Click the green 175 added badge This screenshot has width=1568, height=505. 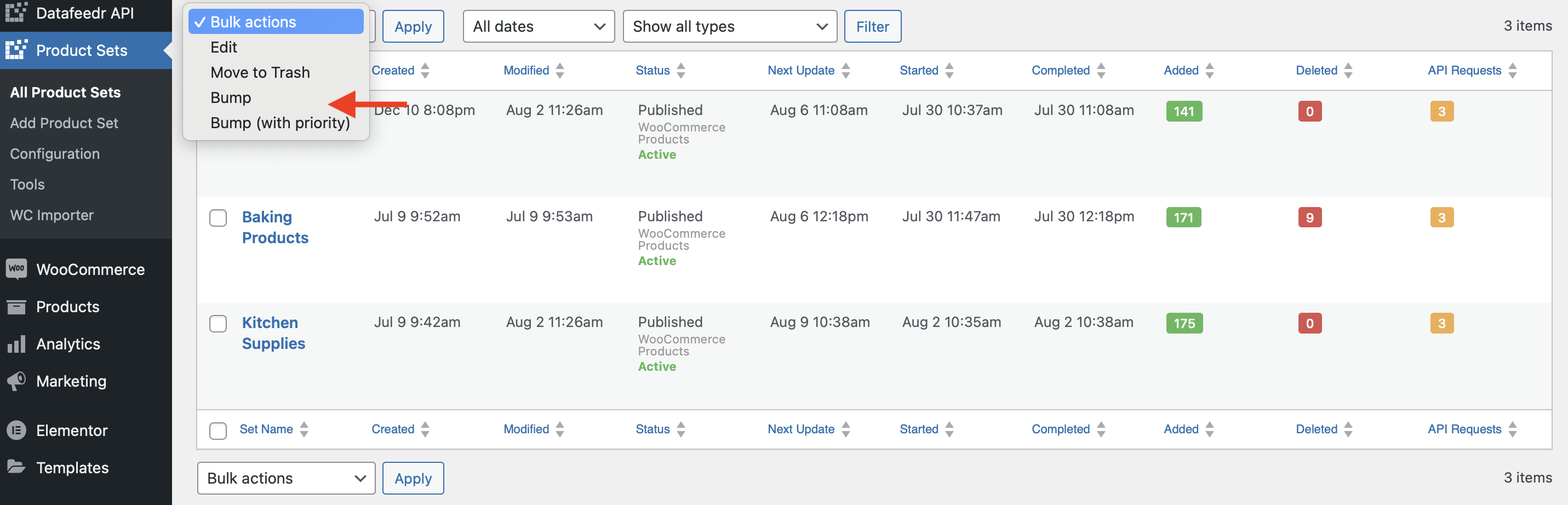1184,323
